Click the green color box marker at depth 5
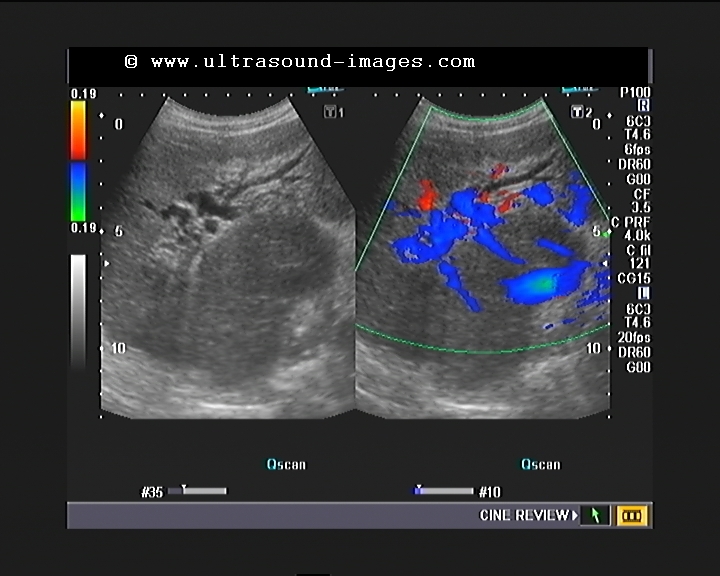 607,234
